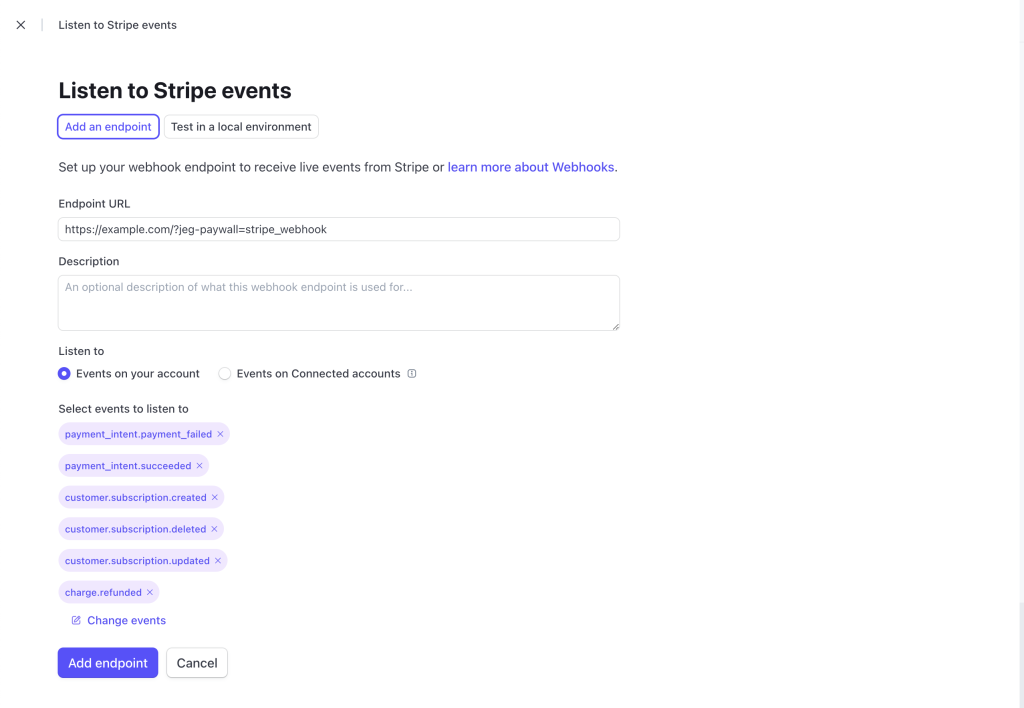Click the info icon beside Connected accounts
Image resolution: width=1024 pixels, height=708 pixels.
pos(412,374)
